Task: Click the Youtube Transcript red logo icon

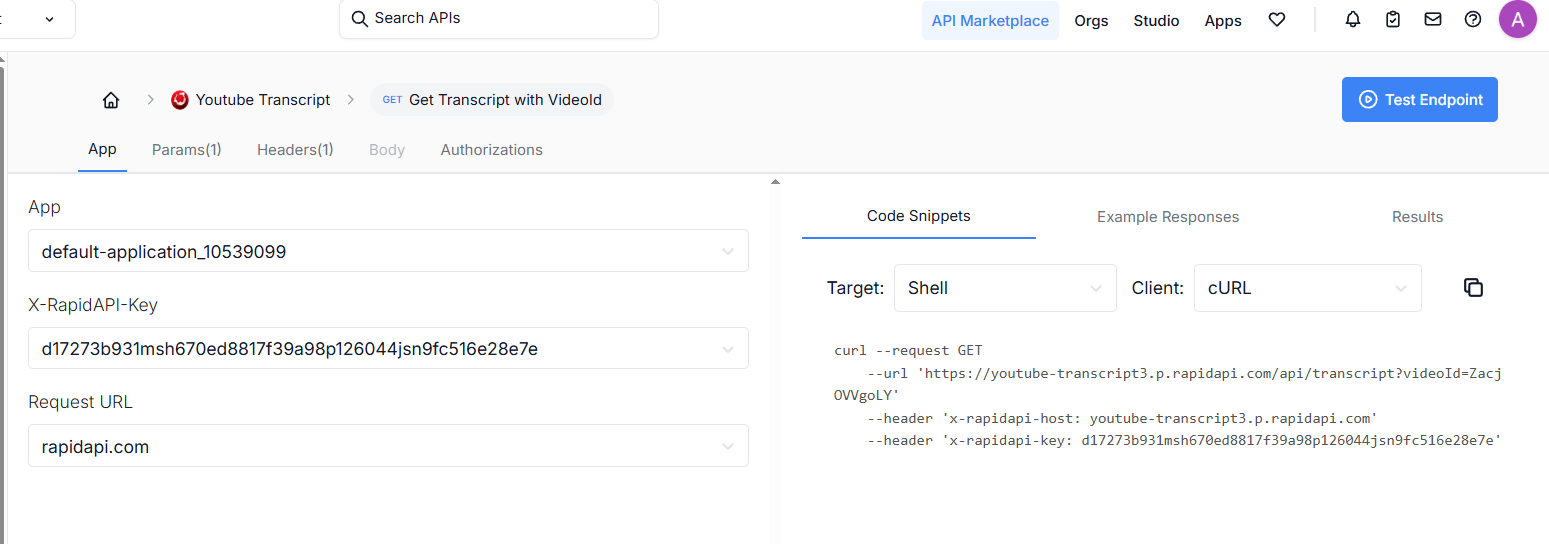Action: pyautogui.click(x=180, y=100)
